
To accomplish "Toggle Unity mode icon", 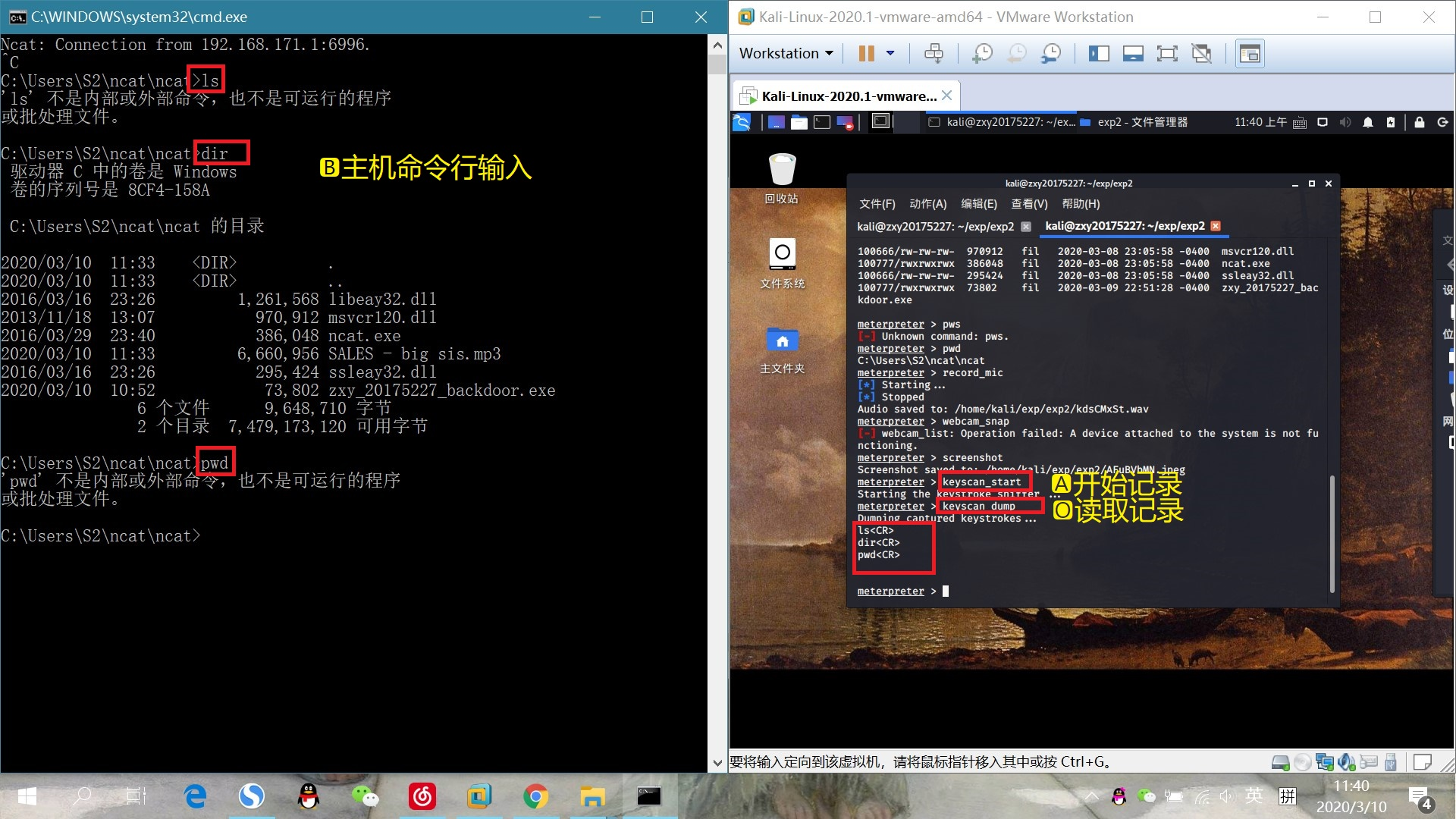I will [x=1201, y=53].
